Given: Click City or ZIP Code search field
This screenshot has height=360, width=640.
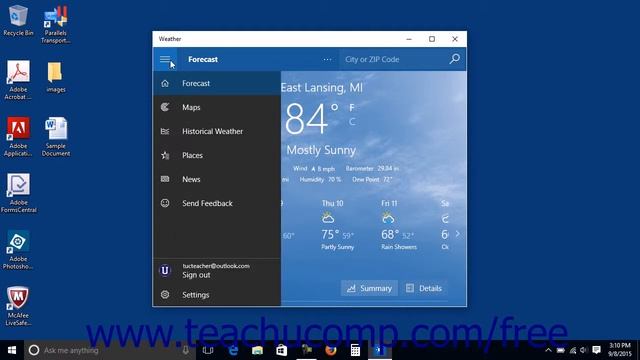Looking at the screenshot, I should 394,59.
